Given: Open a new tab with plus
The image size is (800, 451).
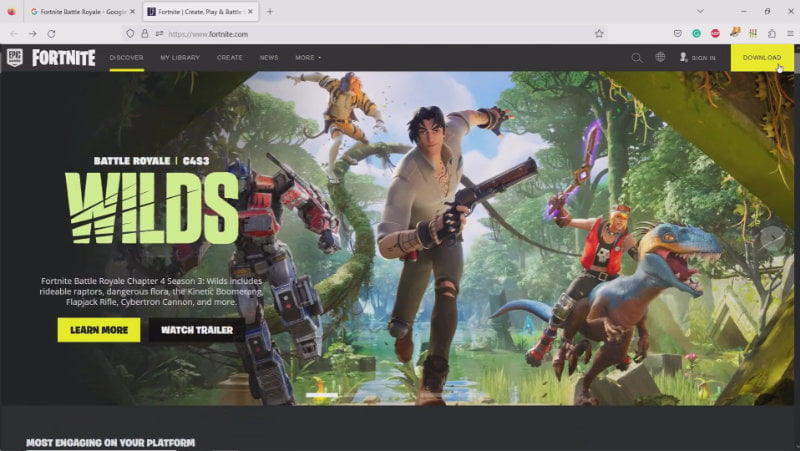Looking at the screenshot, I should pos(270,12).
